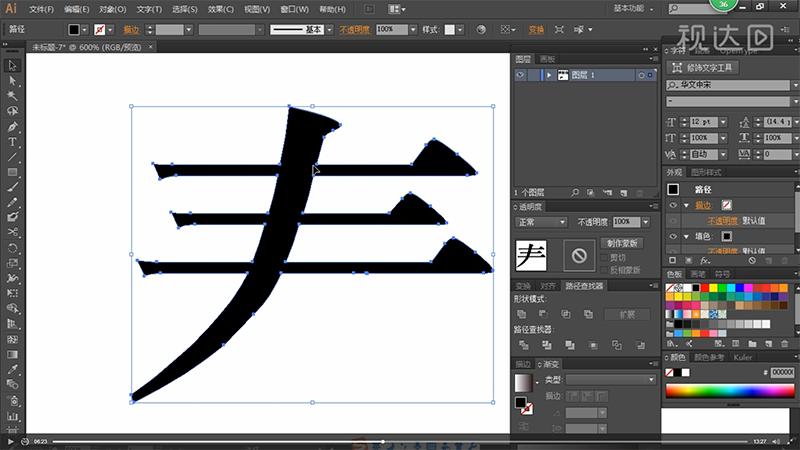Click the delete swatch trash icon

[x=785, y=343]
